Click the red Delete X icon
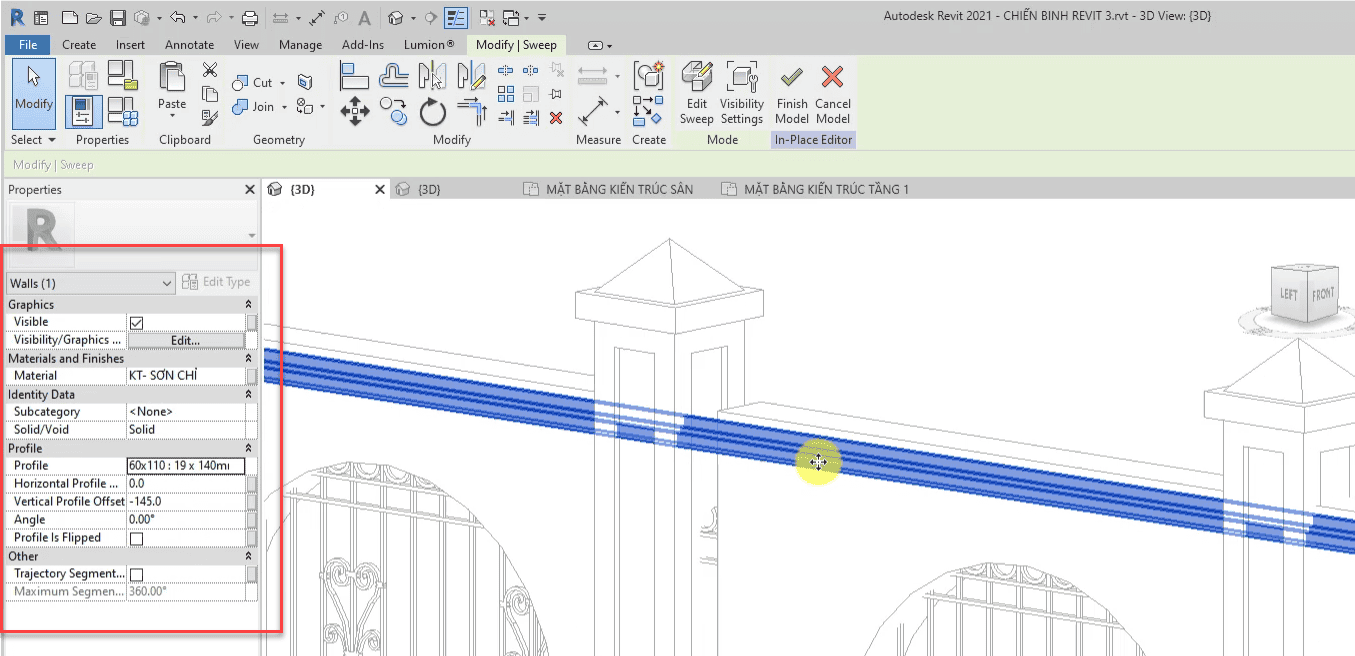This screenshot has width=1355, height=656. (x=557, y=118)
